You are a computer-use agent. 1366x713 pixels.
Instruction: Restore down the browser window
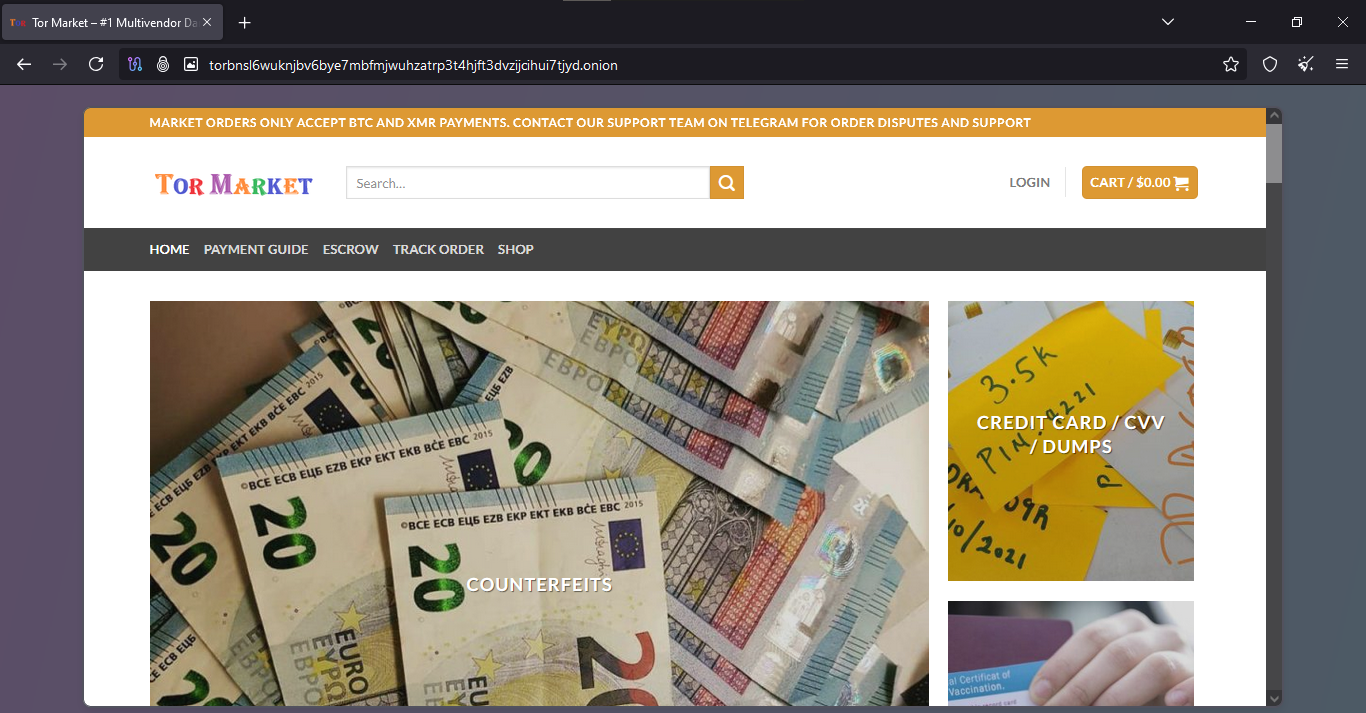click(1297, 22)
